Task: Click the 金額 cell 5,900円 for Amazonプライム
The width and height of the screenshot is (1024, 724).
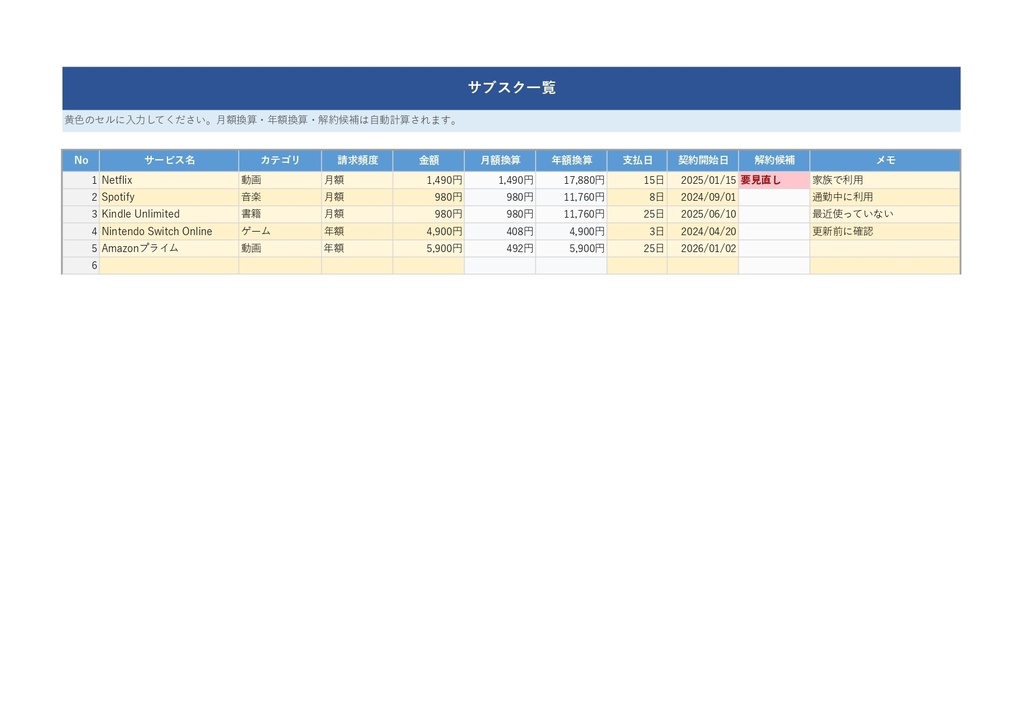Action: click(x=428, y=248)
